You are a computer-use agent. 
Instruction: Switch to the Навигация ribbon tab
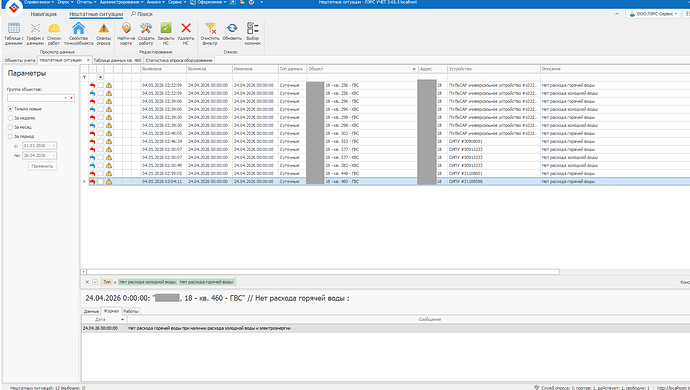[44, 14]
